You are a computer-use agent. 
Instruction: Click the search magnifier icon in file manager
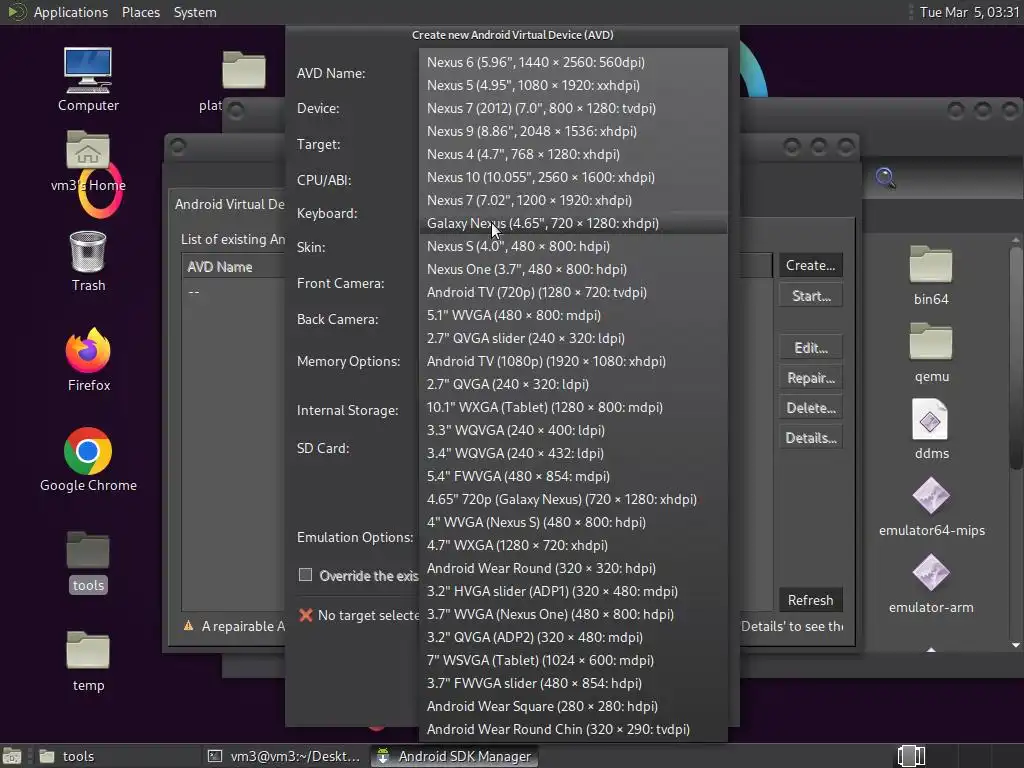(886, 178)
